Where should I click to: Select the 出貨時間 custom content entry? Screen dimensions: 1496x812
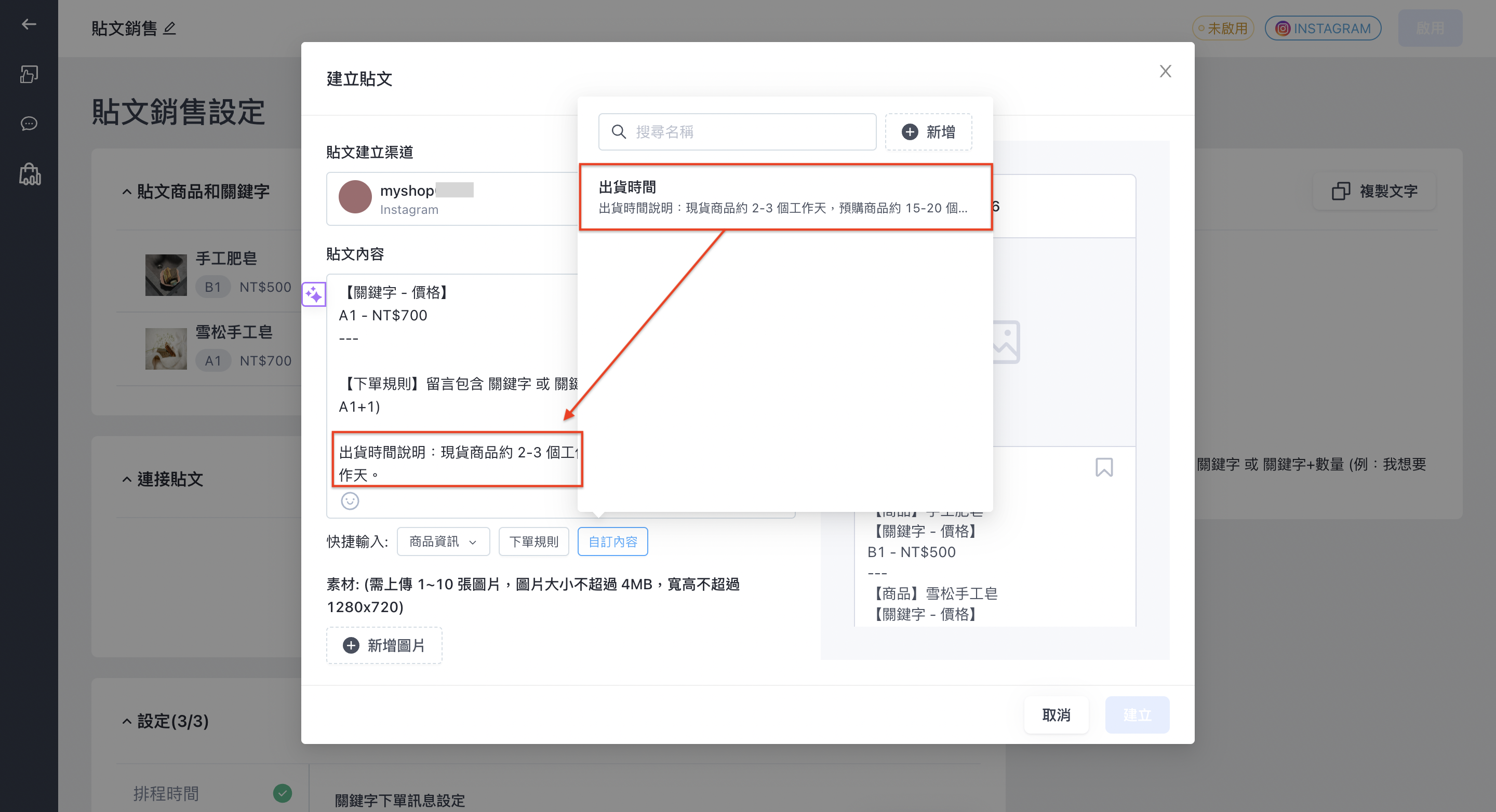click(786, 197)
